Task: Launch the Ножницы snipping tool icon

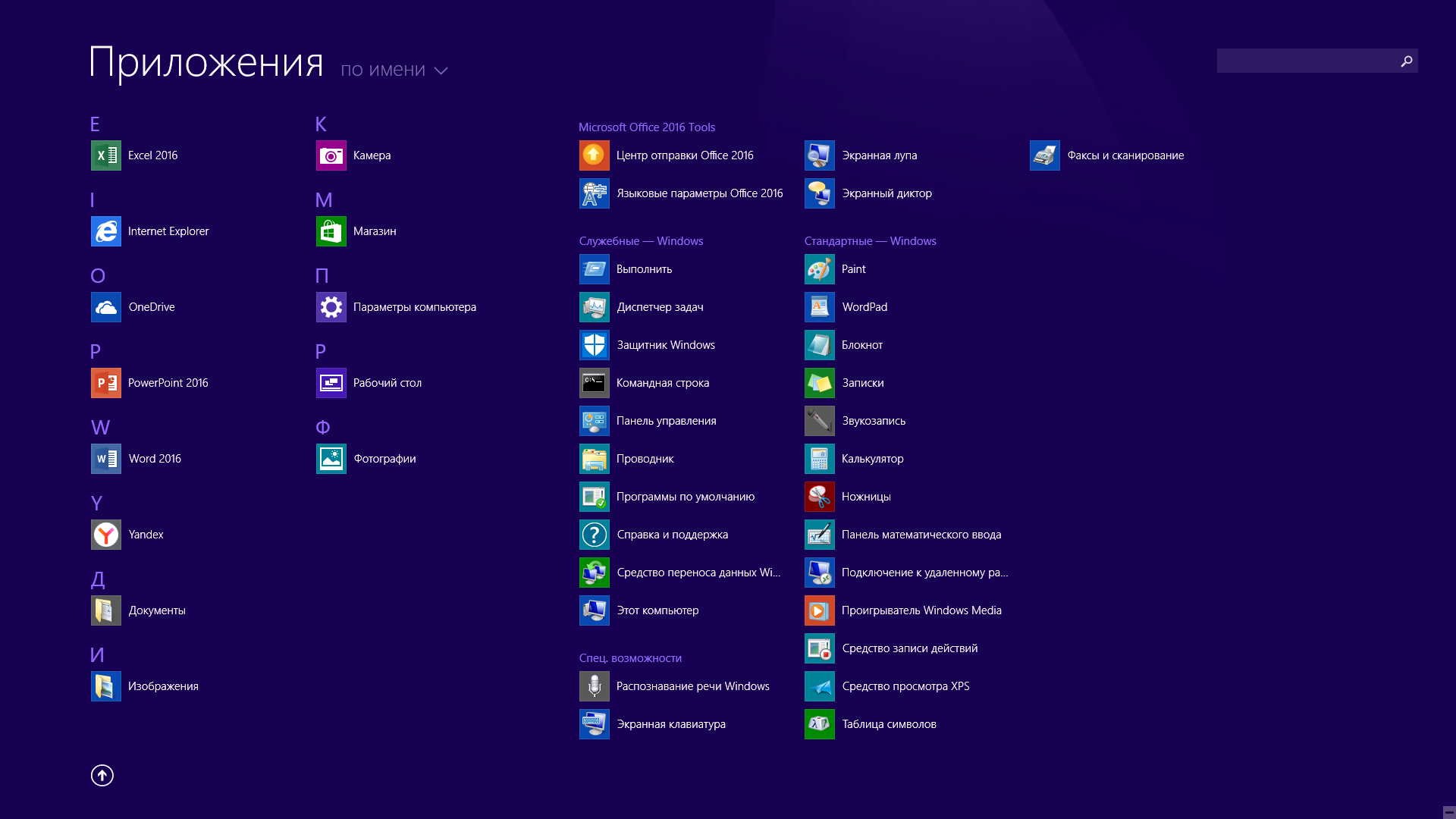Action: click(x=819, y=497)
